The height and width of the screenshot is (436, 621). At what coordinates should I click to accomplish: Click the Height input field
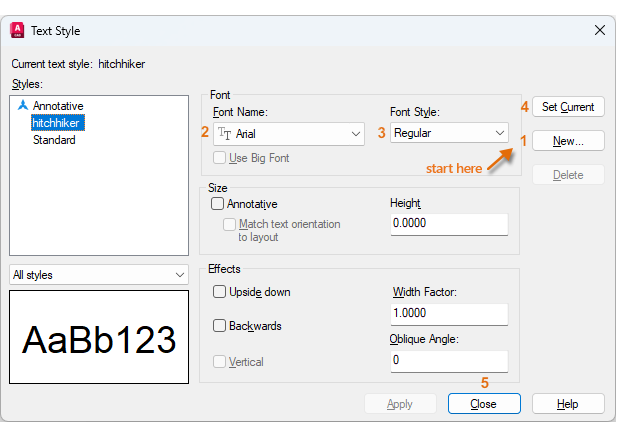pyautogui.click(x=448, y=224)
